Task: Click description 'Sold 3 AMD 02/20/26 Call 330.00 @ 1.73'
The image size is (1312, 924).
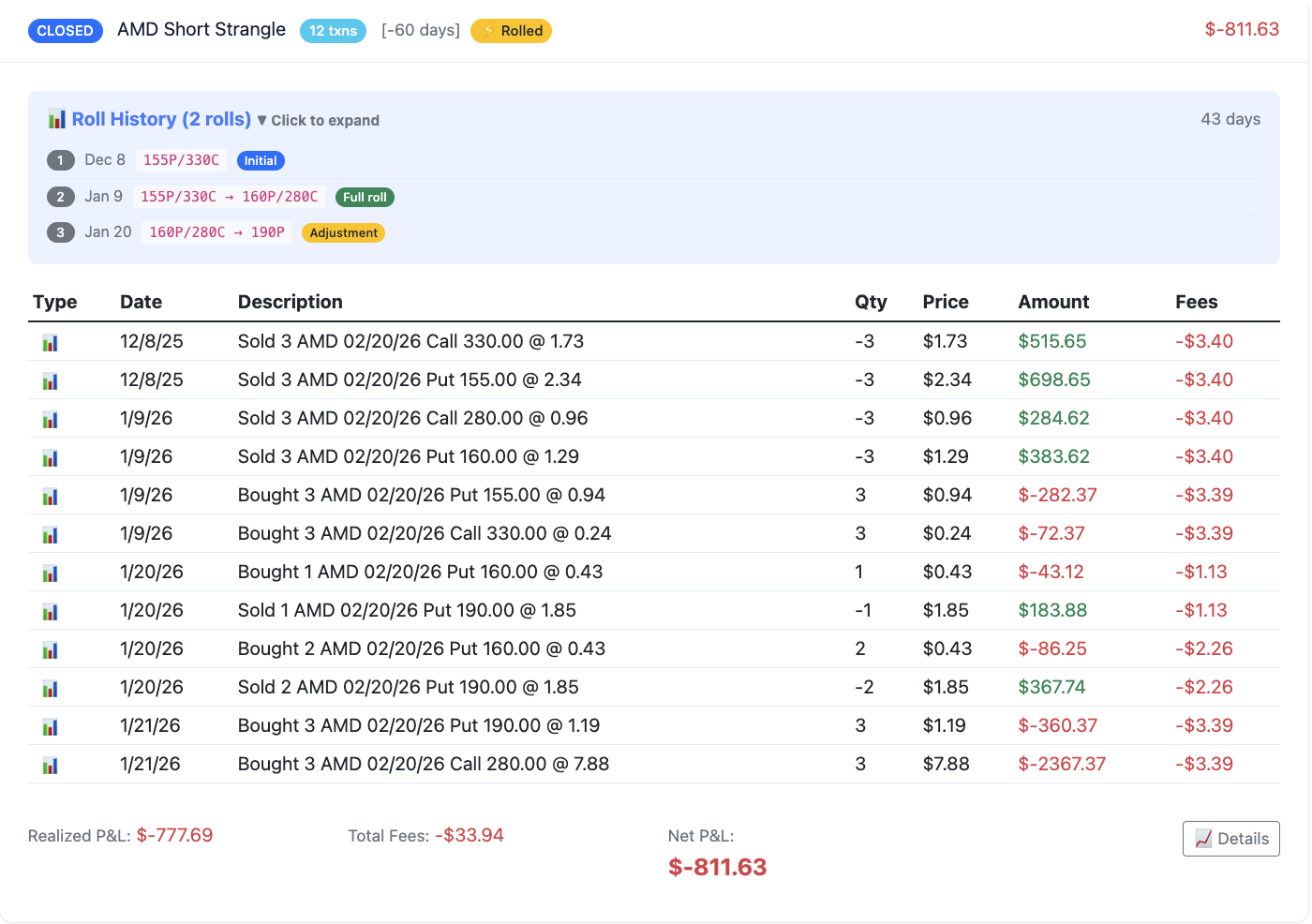Action: pos(410,341)
